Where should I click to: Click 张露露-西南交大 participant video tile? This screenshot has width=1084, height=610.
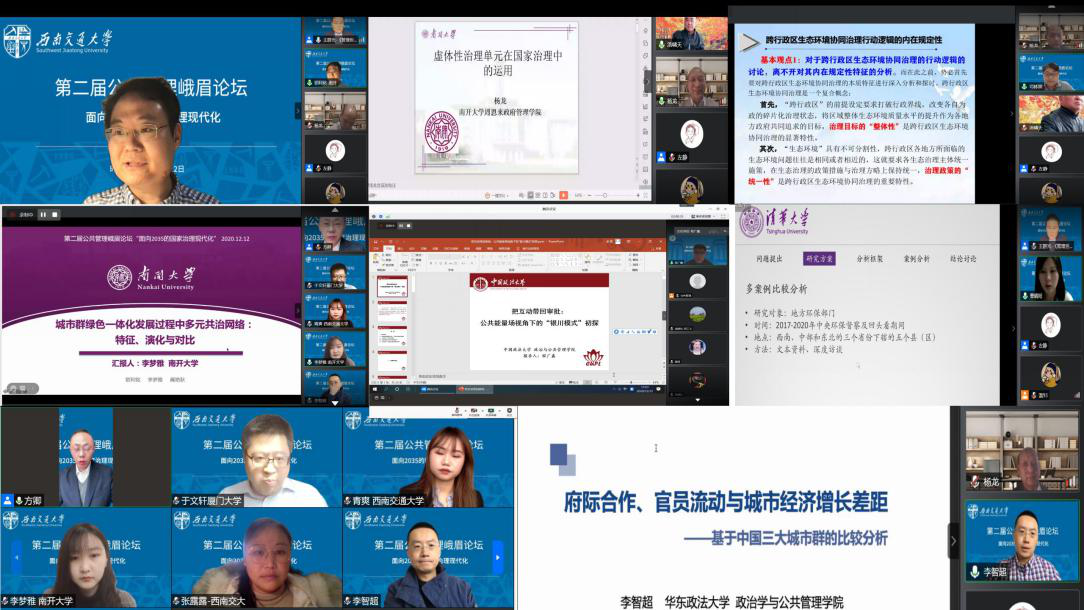[256, 558]
